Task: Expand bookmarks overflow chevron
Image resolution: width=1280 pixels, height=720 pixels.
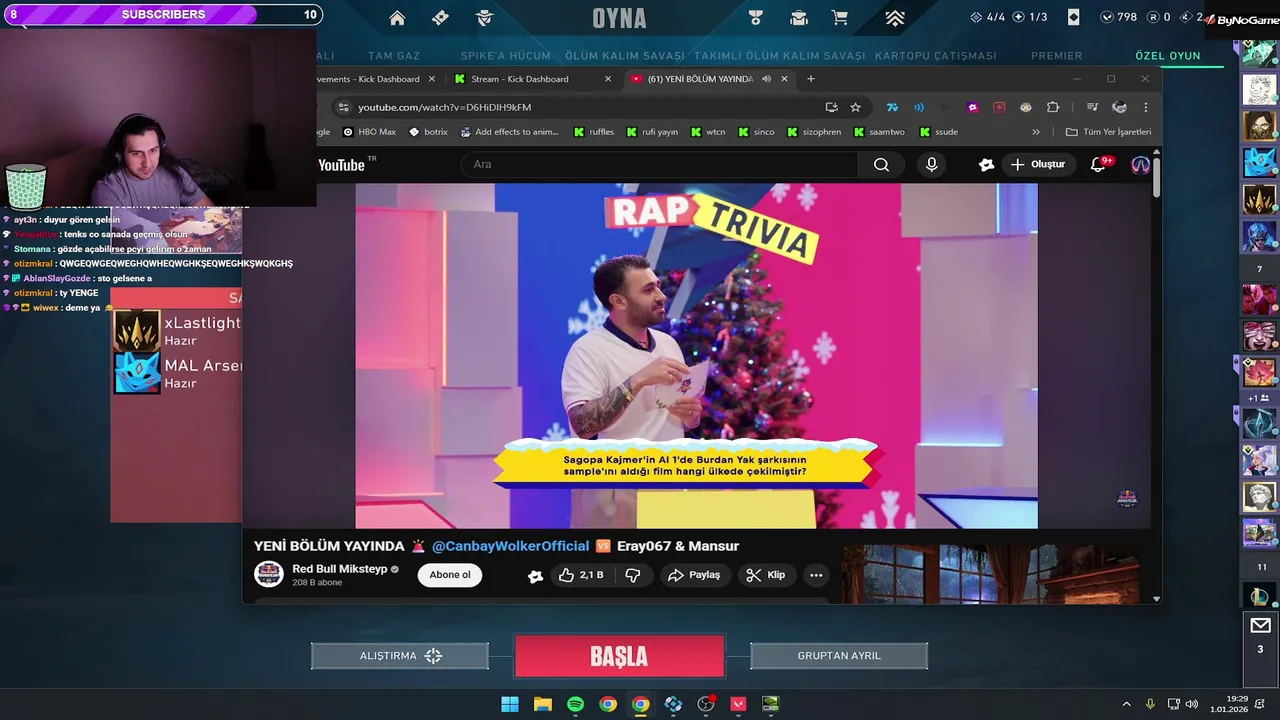Action: pyautogui.click(x=1036, y=132)
